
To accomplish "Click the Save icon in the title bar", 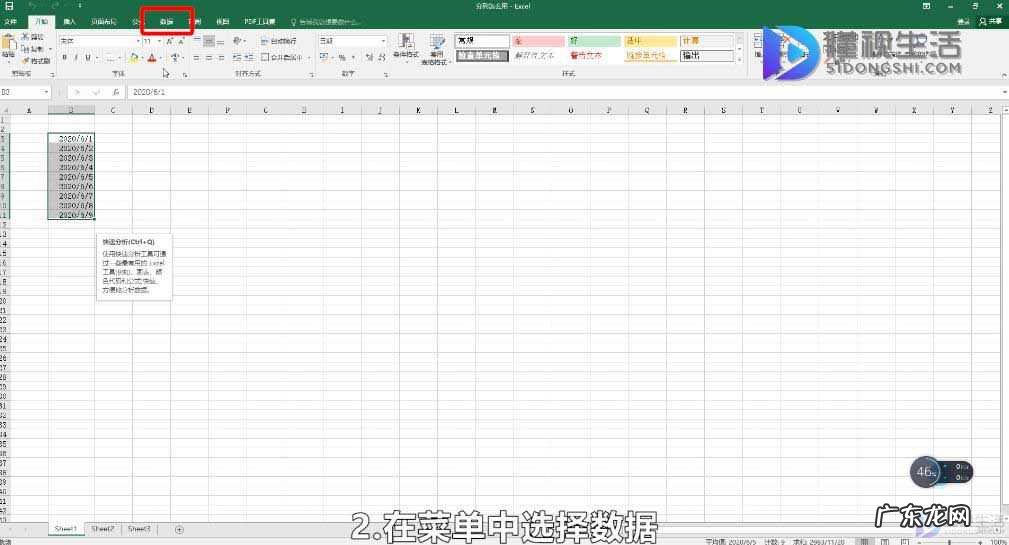I will (x=9, y=6).
